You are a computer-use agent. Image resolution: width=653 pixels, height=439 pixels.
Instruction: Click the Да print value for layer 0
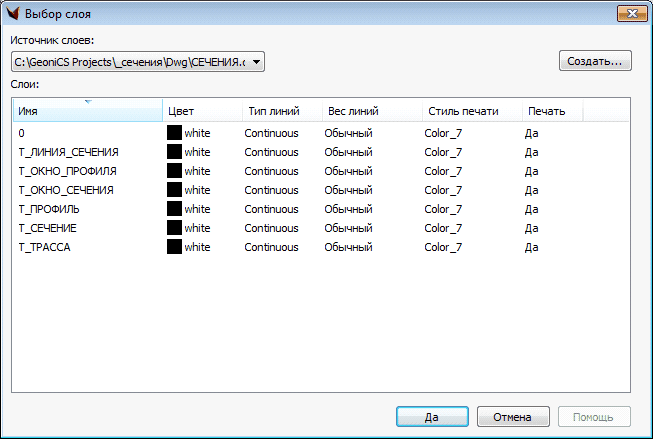point(532,133)
